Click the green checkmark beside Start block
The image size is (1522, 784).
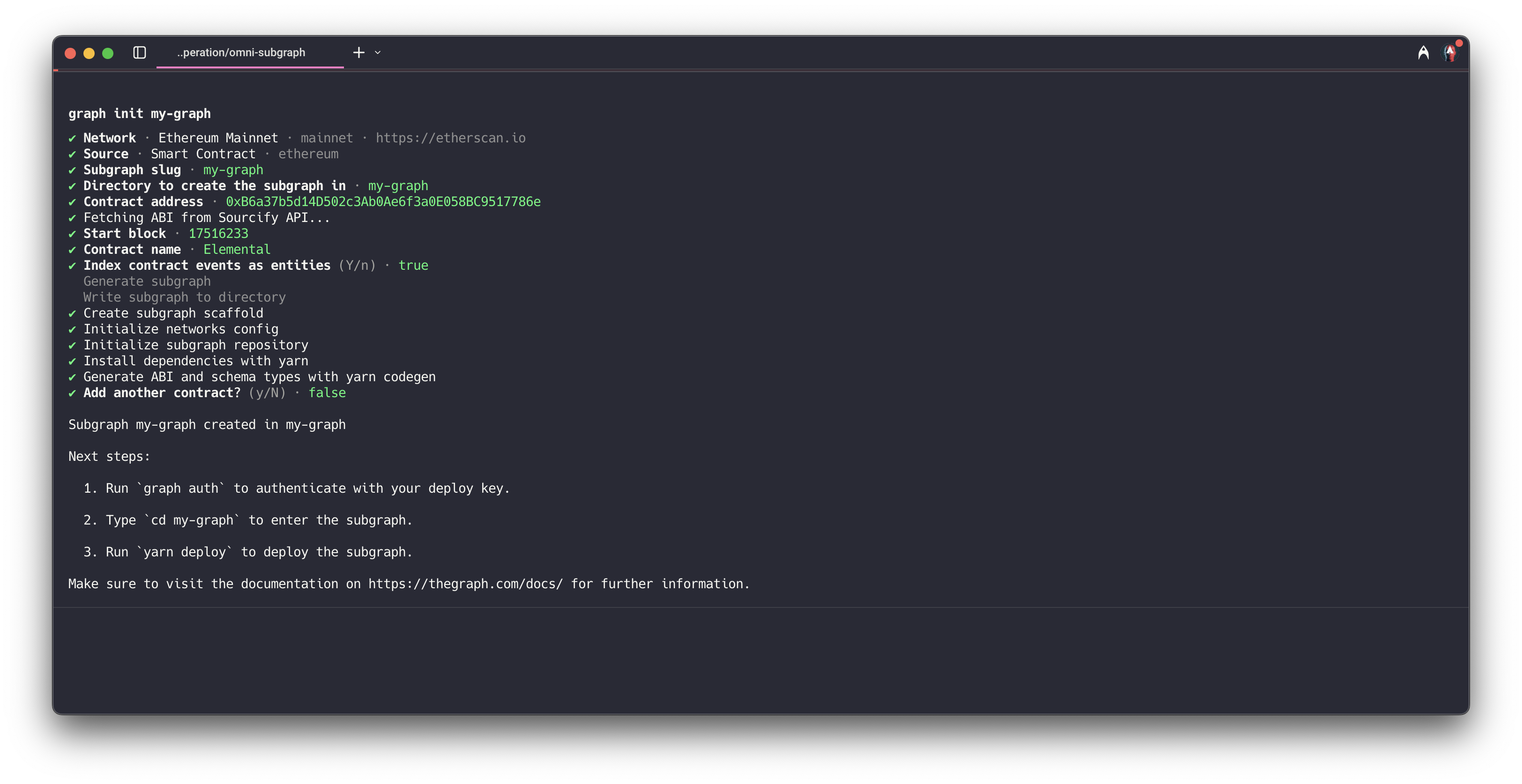72,234
